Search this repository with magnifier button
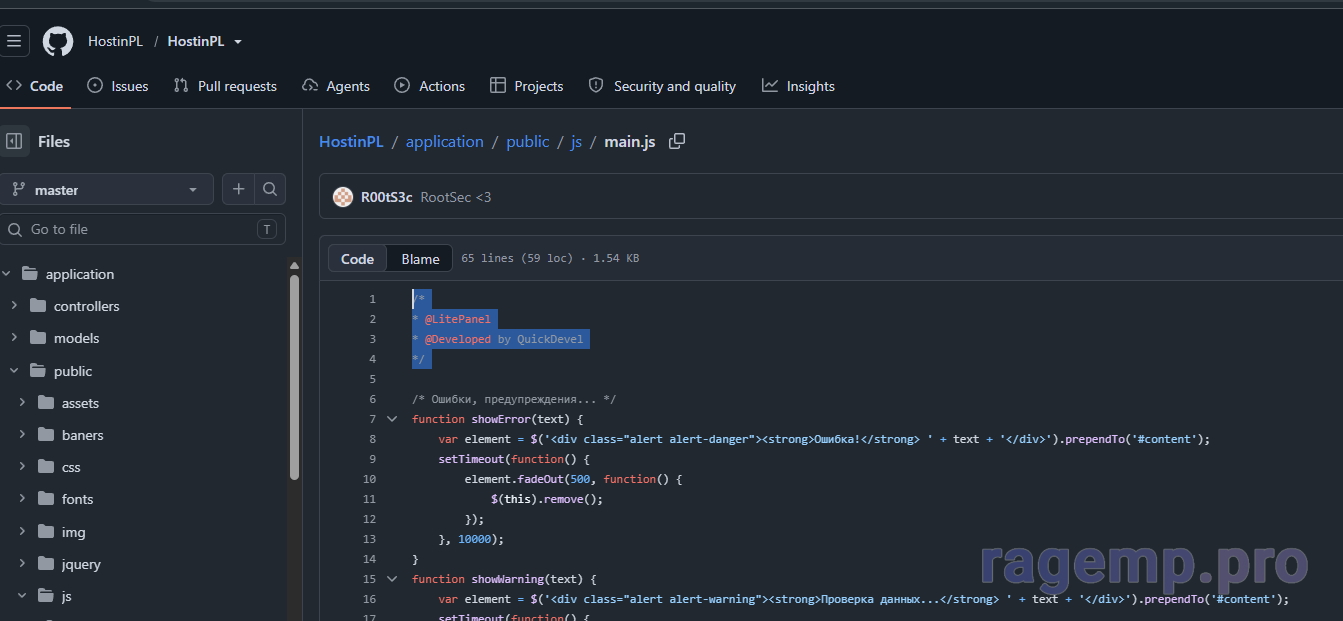1343x621 pixels. [x=270, y=189]
